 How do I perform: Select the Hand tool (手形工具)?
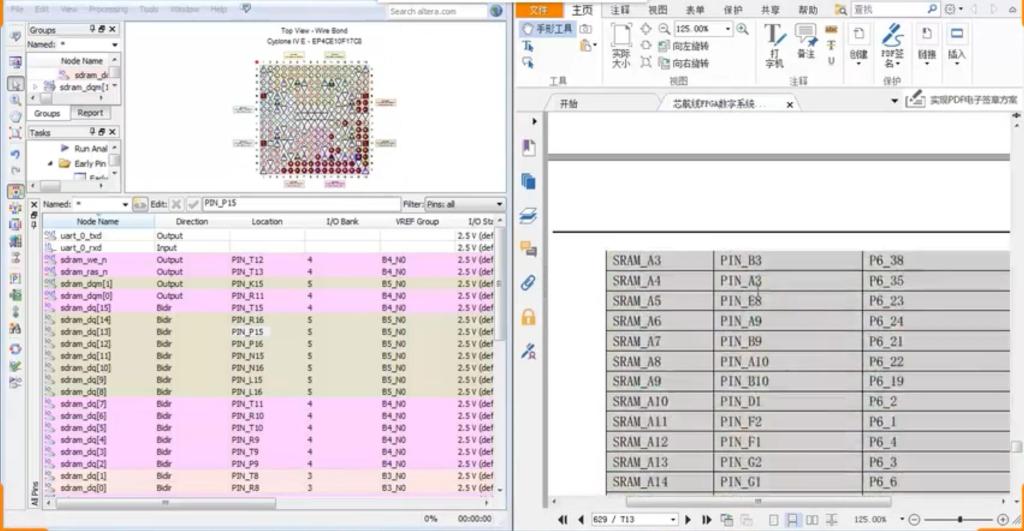pyautogui.click(x=548, y=29)
